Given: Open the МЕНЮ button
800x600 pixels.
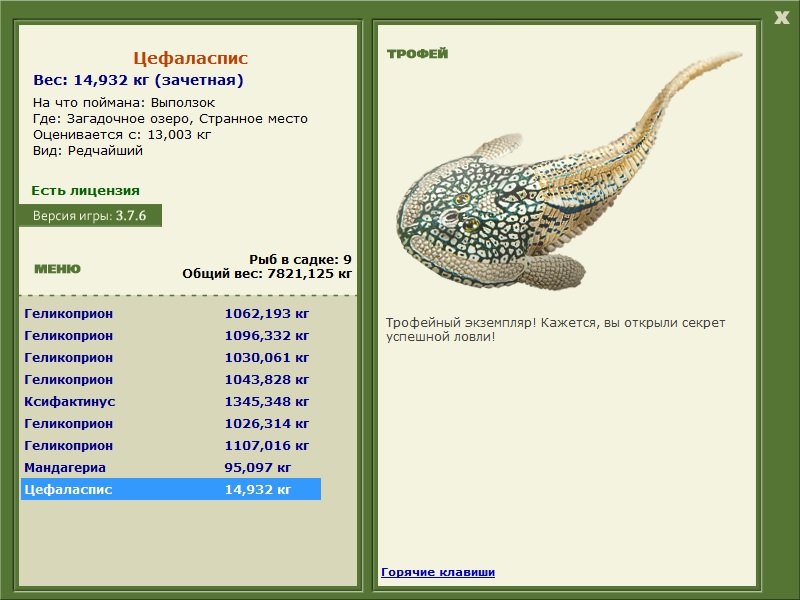Looking at the screenshot, I should 57,269.
